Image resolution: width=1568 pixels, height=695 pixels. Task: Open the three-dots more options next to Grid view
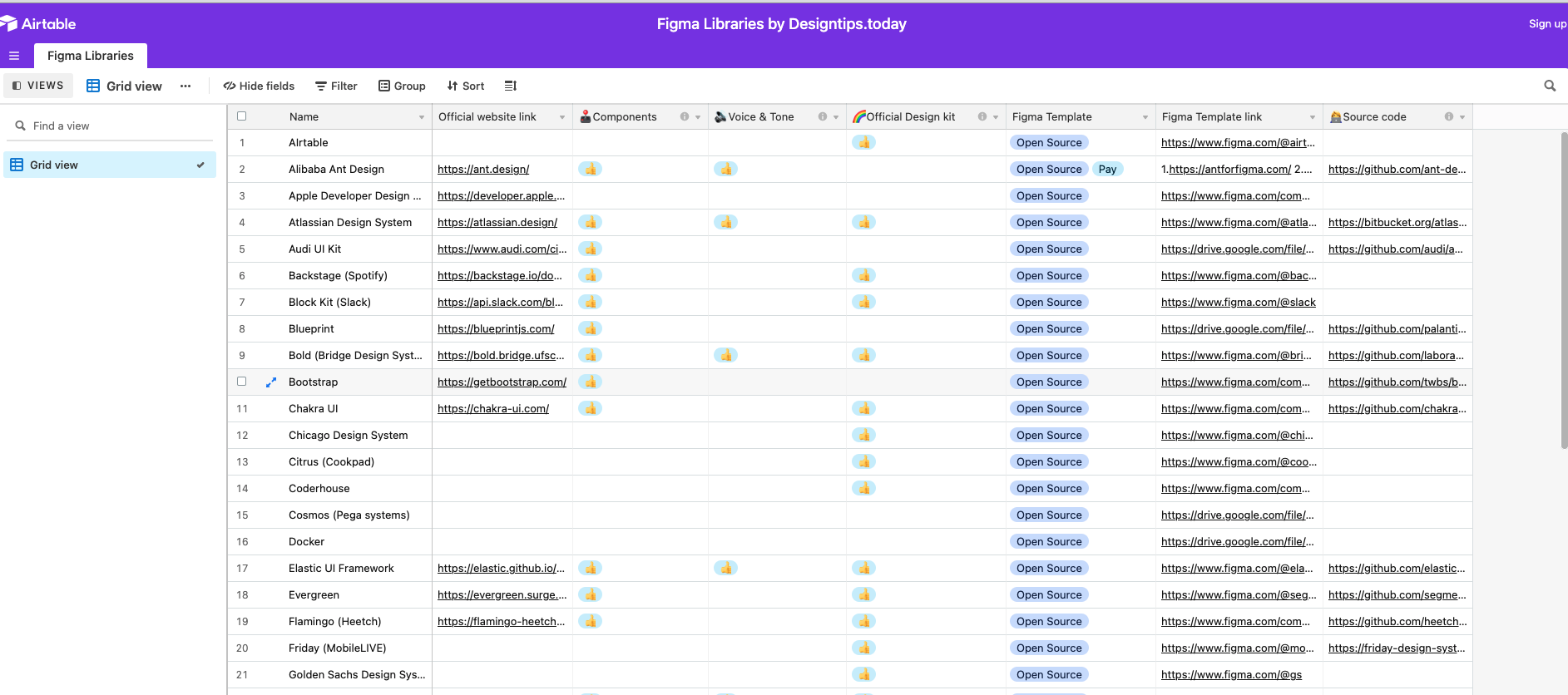(x=185, y=86)
